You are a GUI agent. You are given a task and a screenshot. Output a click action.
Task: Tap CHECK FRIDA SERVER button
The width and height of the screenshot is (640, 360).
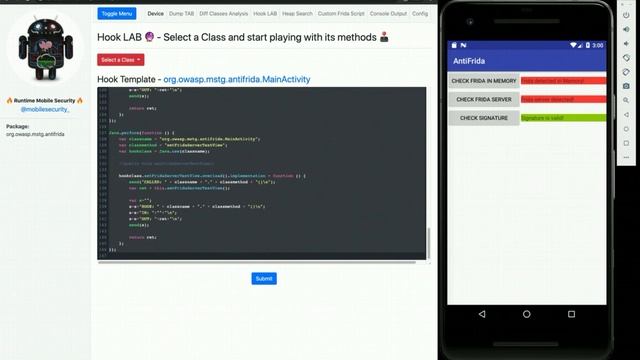pos(484,99)
